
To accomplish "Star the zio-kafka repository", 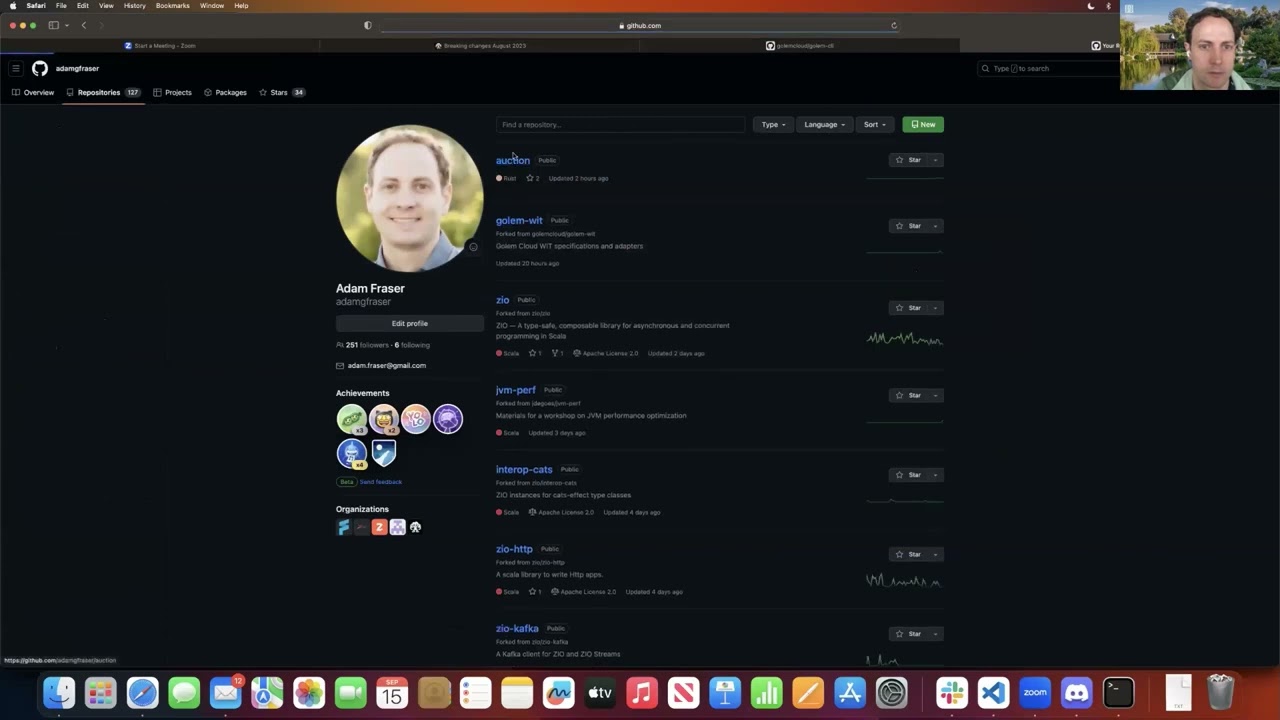I will click(x=908, y=634).
